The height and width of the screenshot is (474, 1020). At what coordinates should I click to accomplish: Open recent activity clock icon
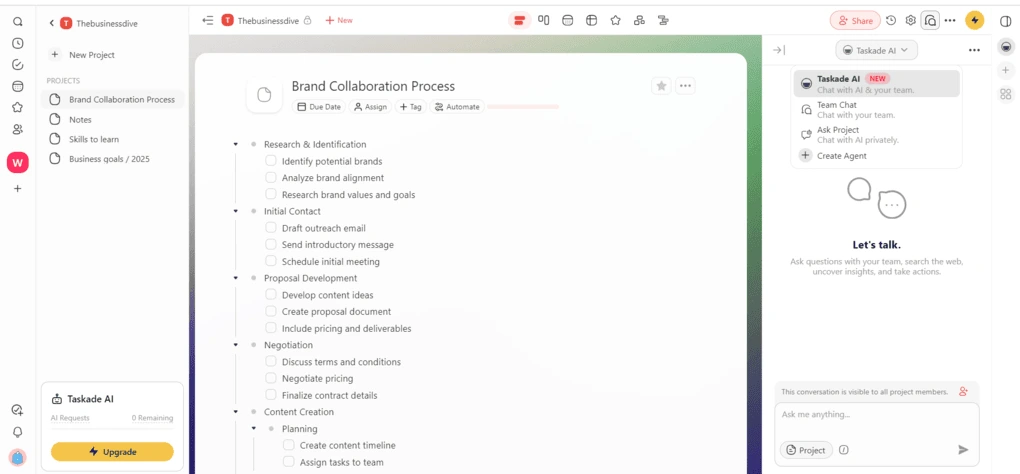18,44
